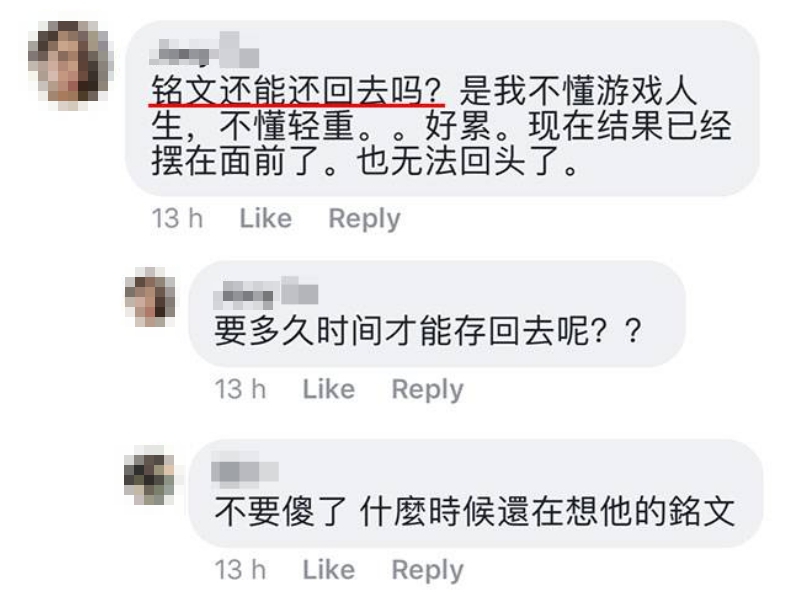This screenshot has height=606, width=810.
Task: Open the avatar beside the 不要傻了 reply
Action: pos(150,475)
